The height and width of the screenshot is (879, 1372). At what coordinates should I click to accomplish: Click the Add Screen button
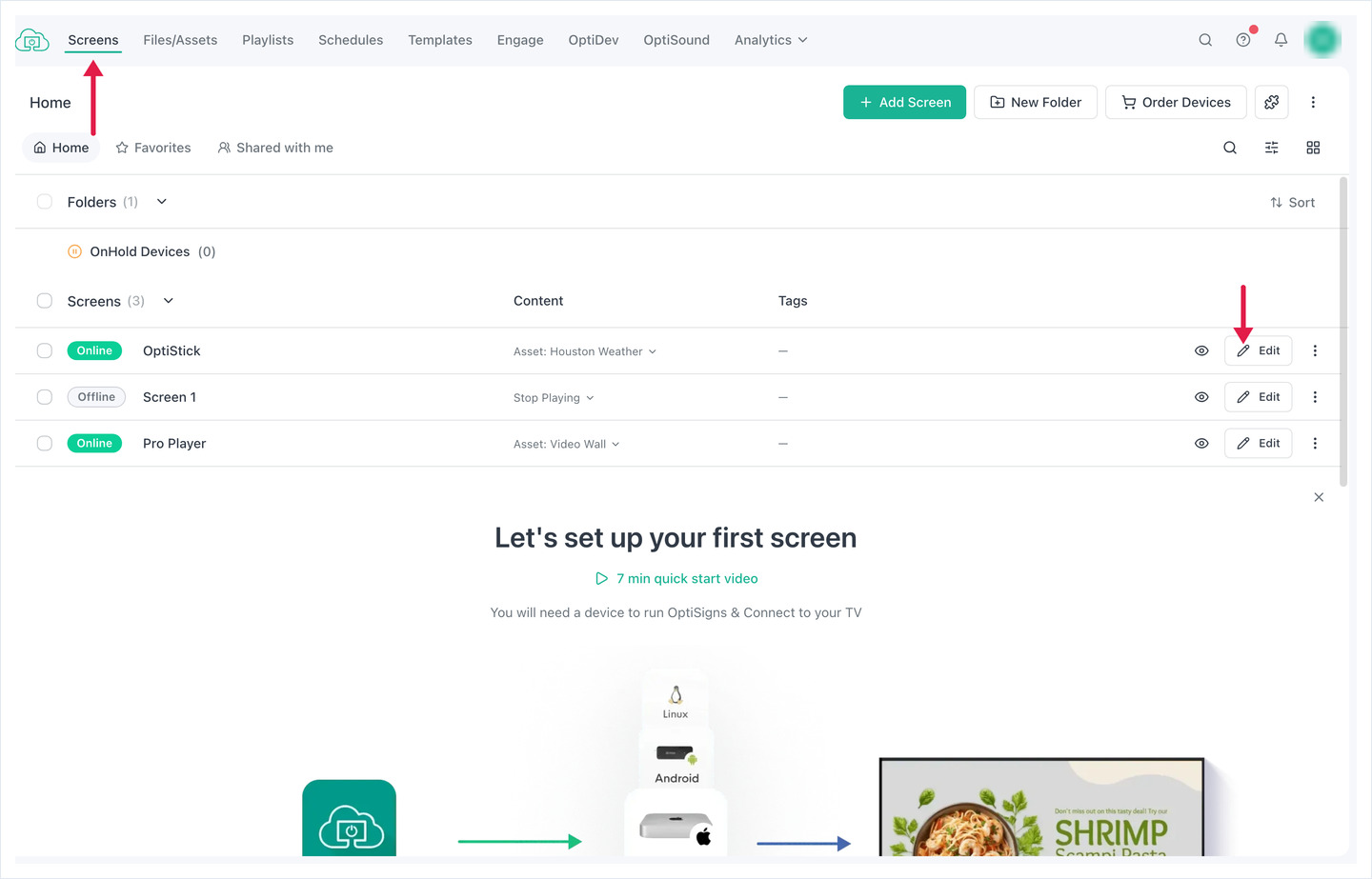click(904, 102)
